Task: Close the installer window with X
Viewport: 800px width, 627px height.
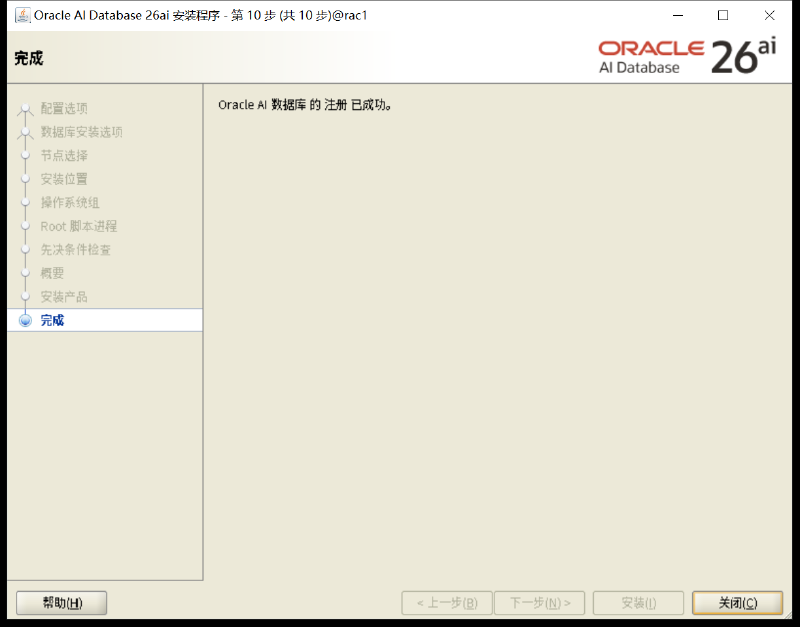Action: pyautogui.click(x=769, y=15)
